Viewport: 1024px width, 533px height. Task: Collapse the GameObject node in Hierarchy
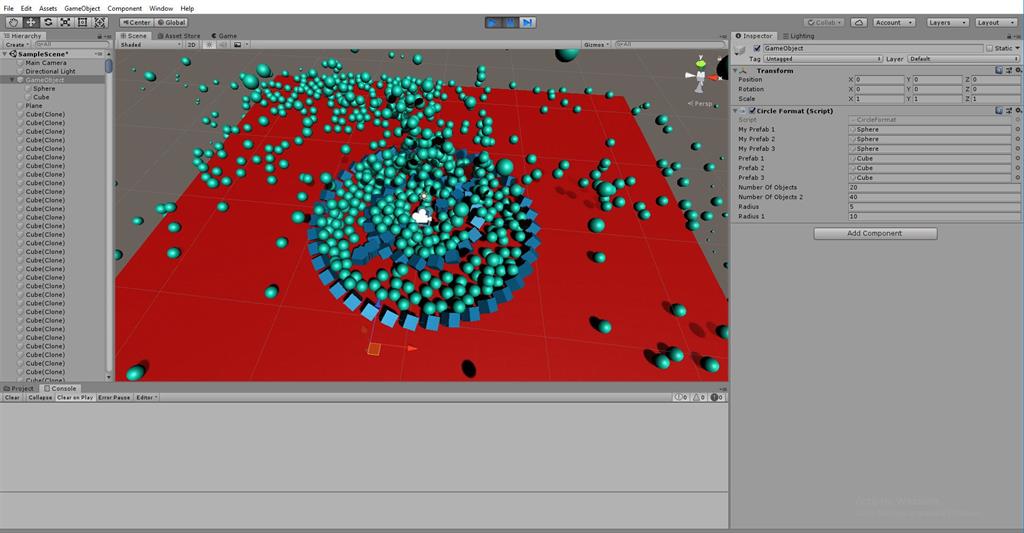pyautogui.click(x=12, y=80)
